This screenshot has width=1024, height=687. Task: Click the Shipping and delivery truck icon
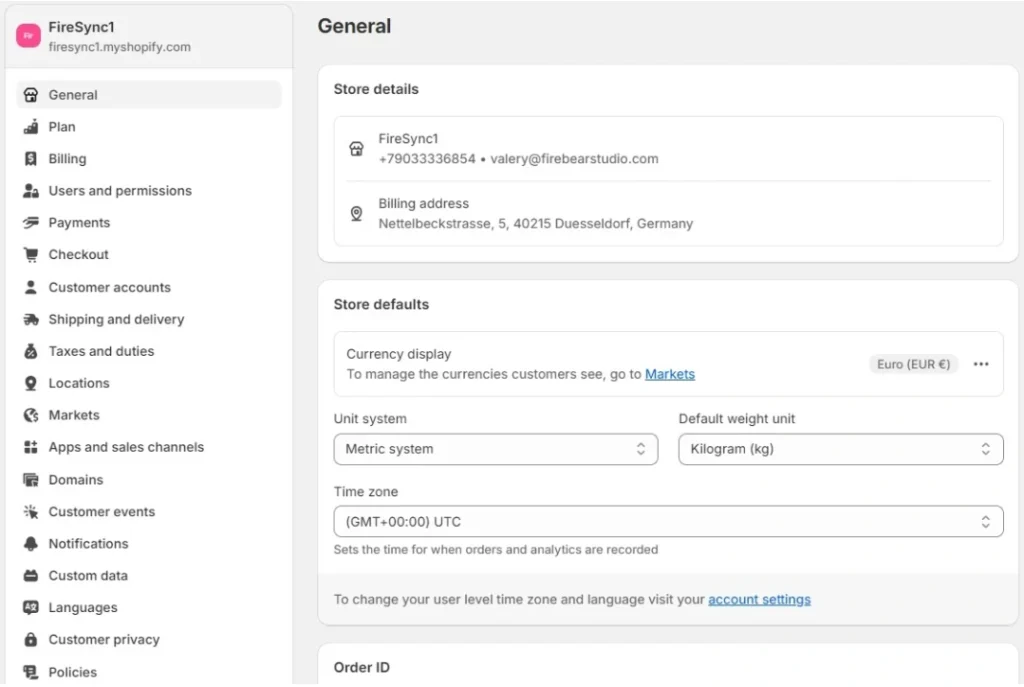(33, 319)
